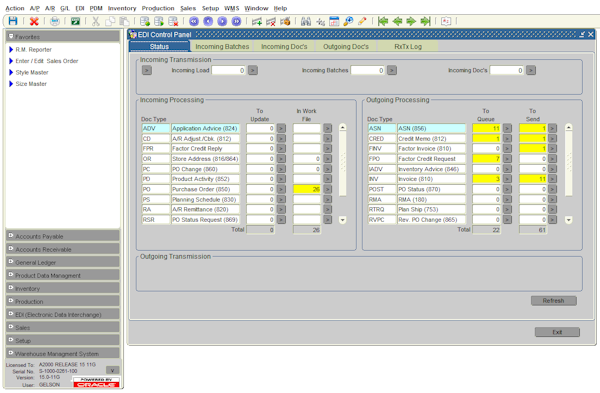Viewport: 600px width, 393px height.
Task: Click the In Work File '>' for Purchase Order (850)
Action: click(x=328, y=189)
